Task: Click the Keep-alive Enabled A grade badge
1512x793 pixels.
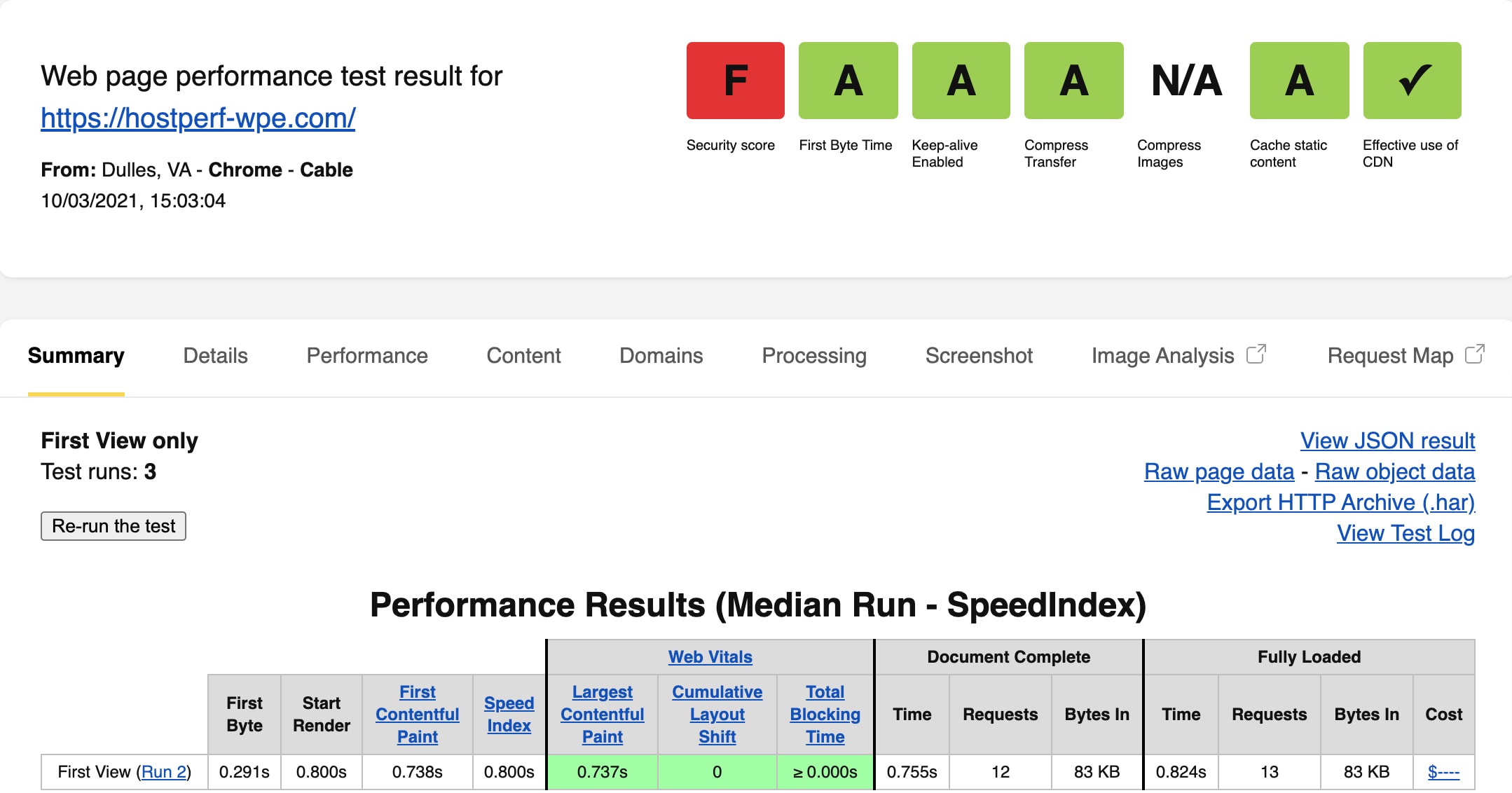Action: 961,81
